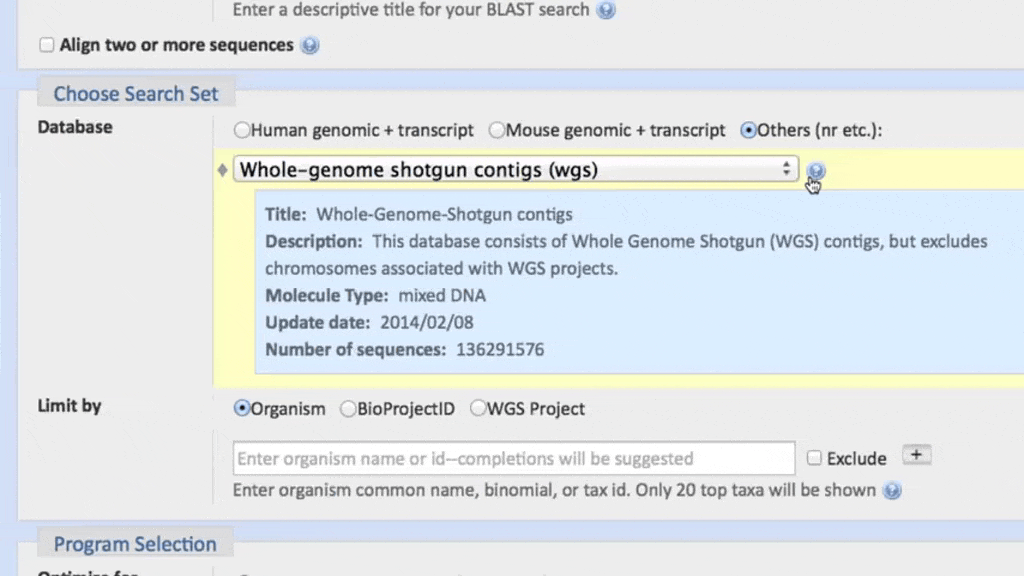Click the Choose Search Set section header
The height and width of the screenshot is (576, 1024).
pos(135,94)
